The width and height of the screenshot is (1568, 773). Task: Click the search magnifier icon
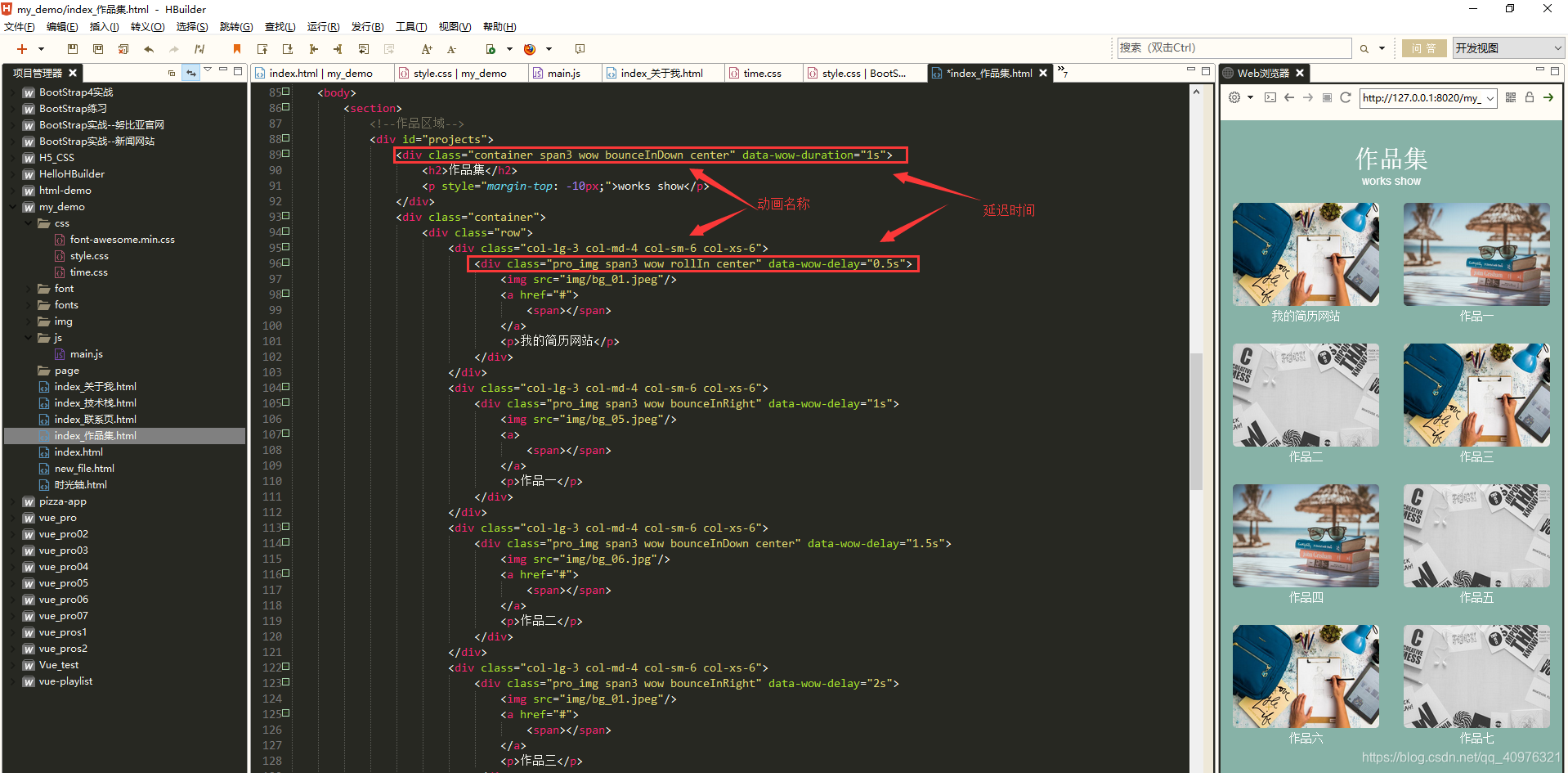(1364, 49)
